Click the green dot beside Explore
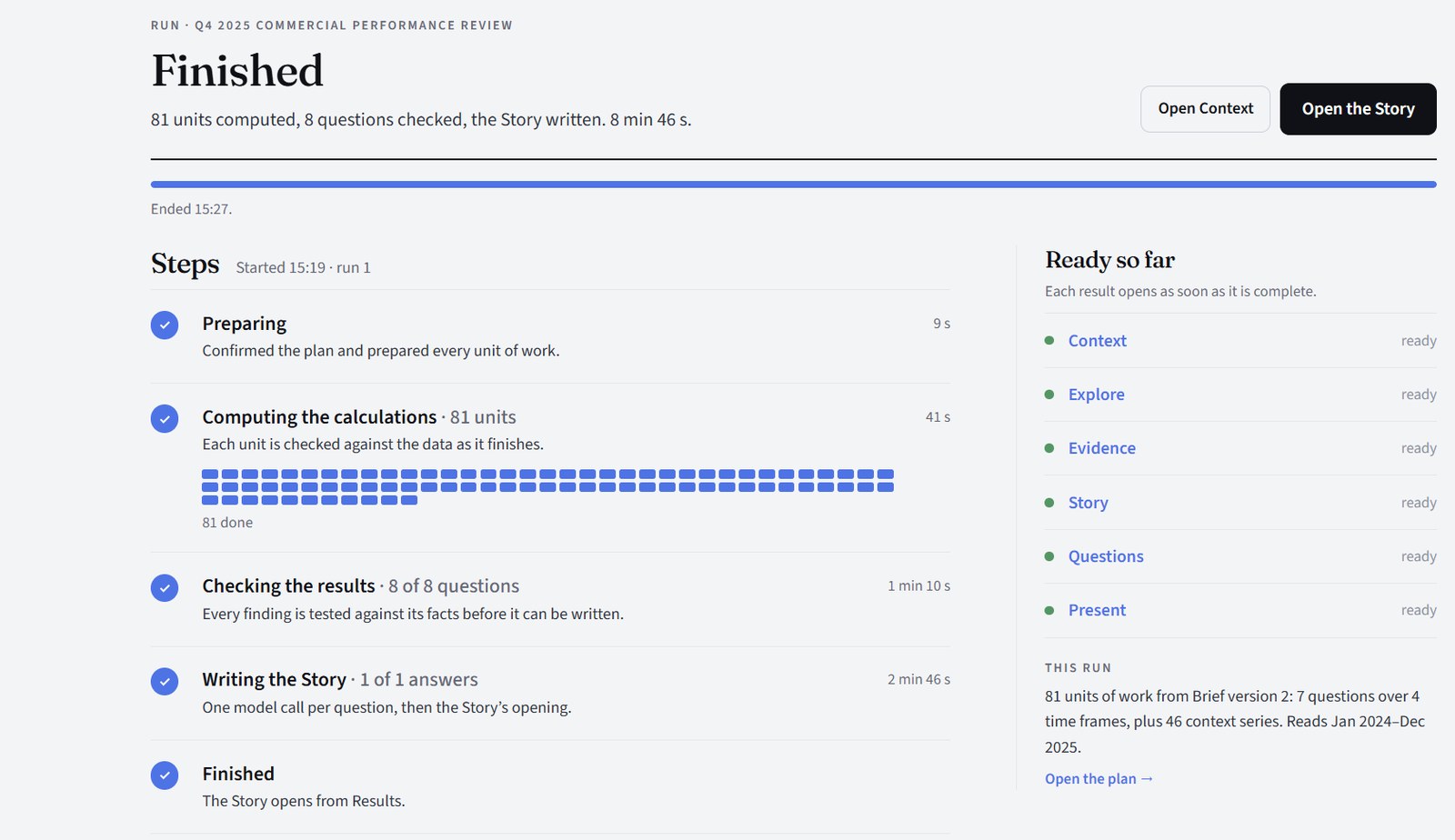 [x=1049, y=395]
